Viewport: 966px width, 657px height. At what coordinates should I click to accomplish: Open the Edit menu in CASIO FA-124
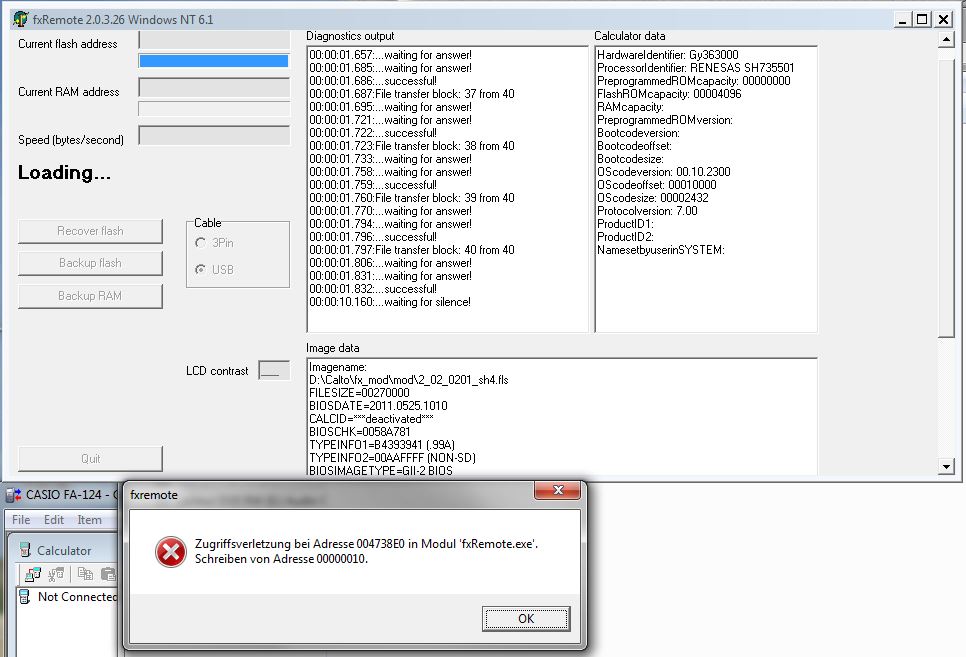click(x=54, y=520)
